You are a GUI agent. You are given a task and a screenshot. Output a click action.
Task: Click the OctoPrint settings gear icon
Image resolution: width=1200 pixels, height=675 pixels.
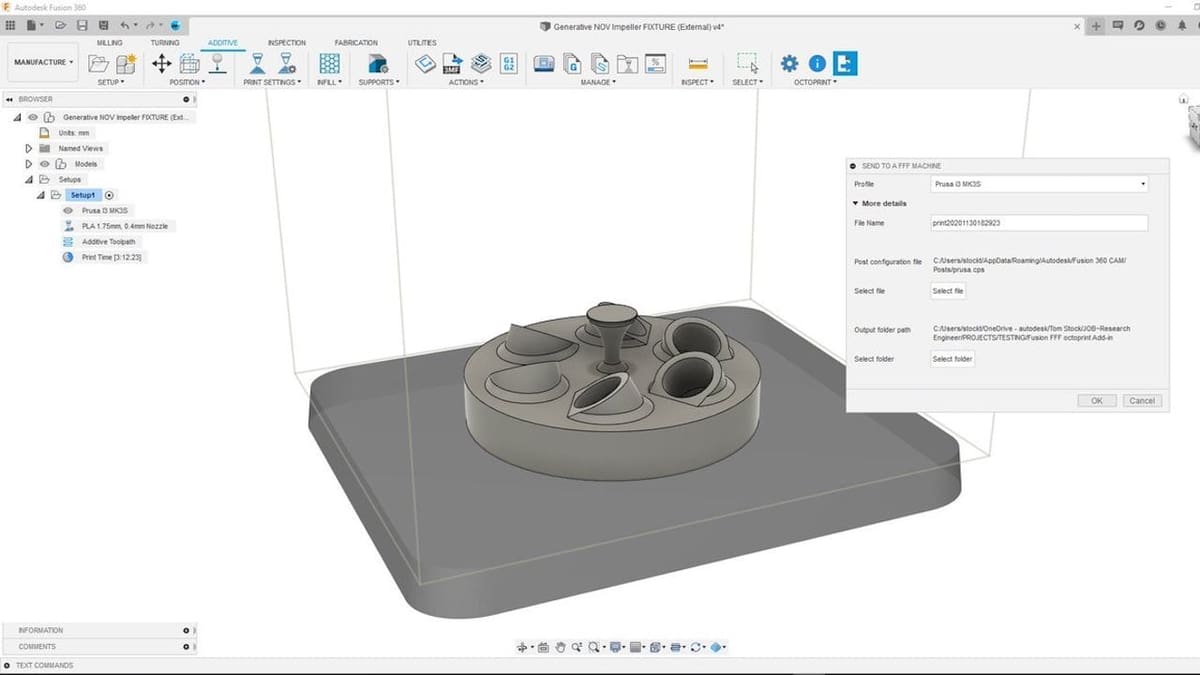[790, 61]
